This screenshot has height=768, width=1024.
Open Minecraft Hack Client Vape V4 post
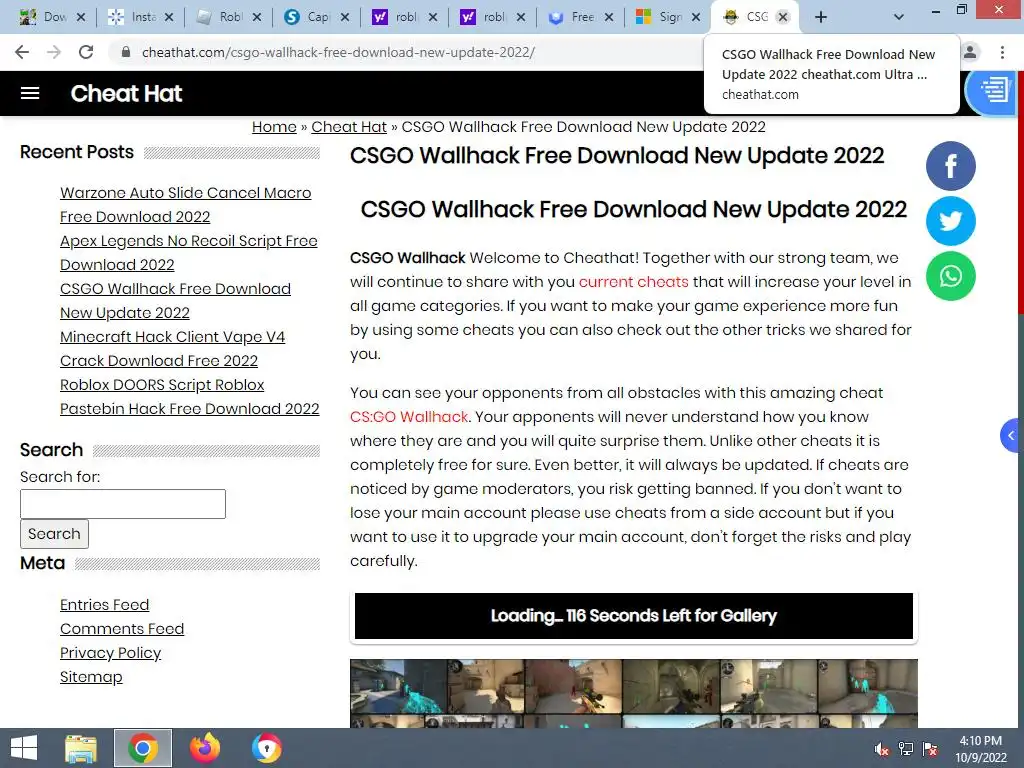pos(172,349)
